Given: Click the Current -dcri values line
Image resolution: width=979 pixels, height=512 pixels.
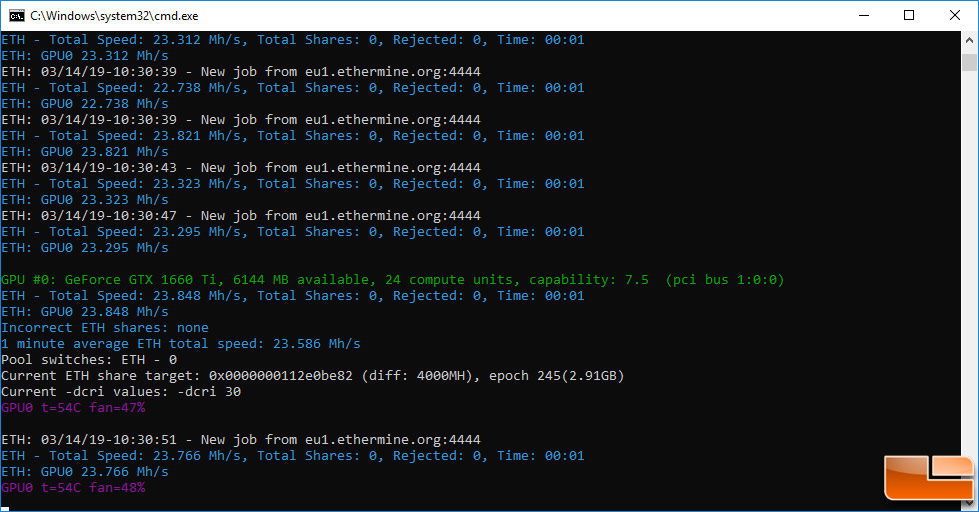Looking at the screenshot, I should point(121,392).
